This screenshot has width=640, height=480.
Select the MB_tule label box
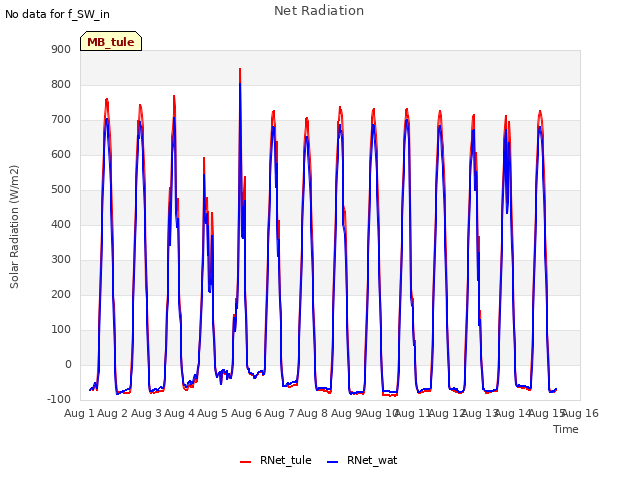(x=111, y=41)
